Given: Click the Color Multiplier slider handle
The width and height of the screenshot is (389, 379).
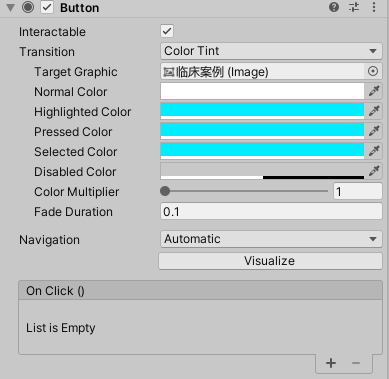Looking at the screenshot, I should point(165,191).
